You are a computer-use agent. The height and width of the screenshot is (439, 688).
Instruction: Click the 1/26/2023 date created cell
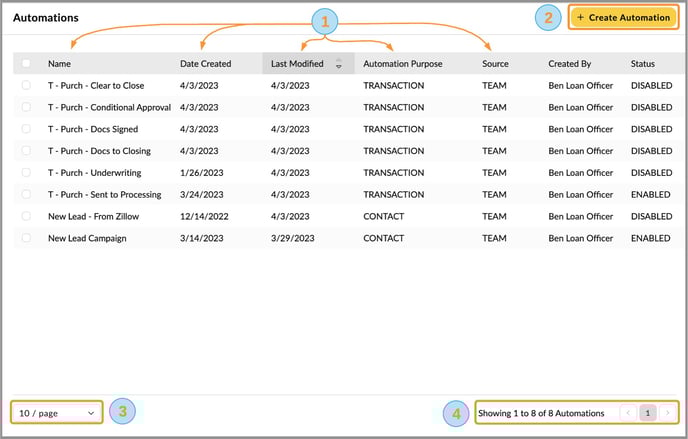coord(201,173)
